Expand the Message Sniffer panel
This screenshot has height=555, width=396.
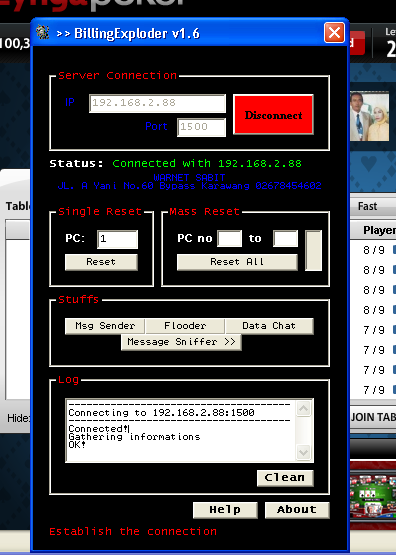point(181,342)
